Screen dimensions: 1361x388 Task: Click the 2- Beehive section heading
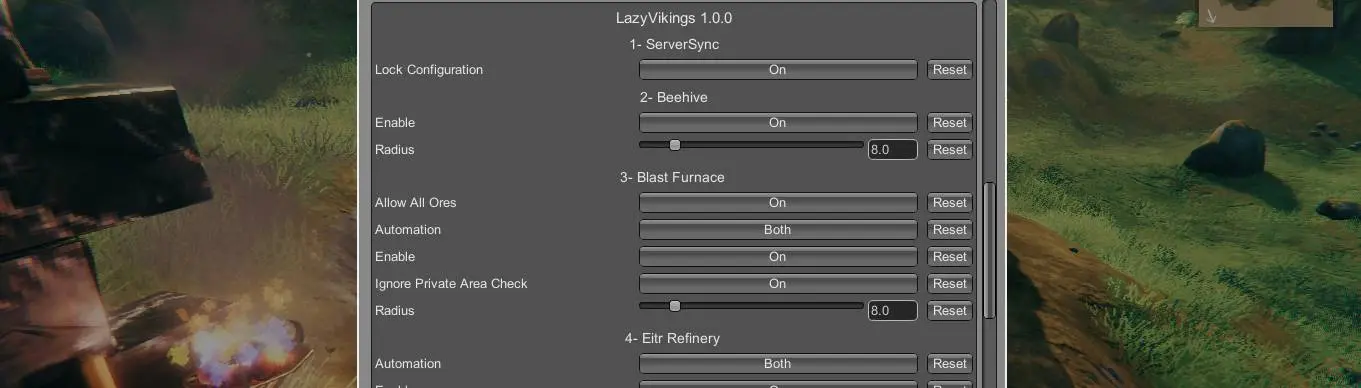pyautogui.click(x=674, y=97)
